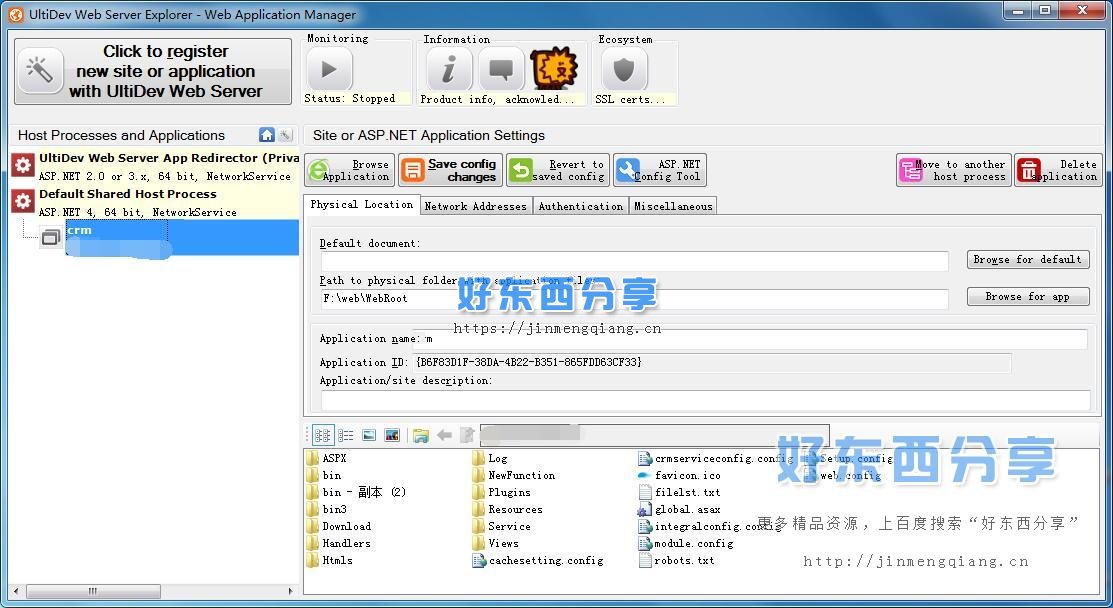Screen dimensions: 1113x608
Task: Click the wand icon beside the home icon
Action: pyautogui.click(x=285, y=135)
